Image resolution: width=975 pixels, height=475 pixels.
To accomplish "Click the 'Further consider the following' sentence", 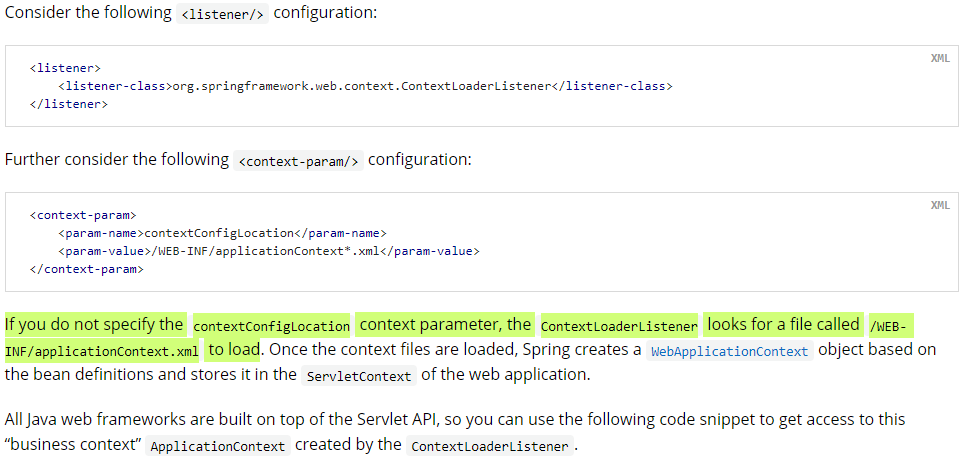I will [117, 159].
